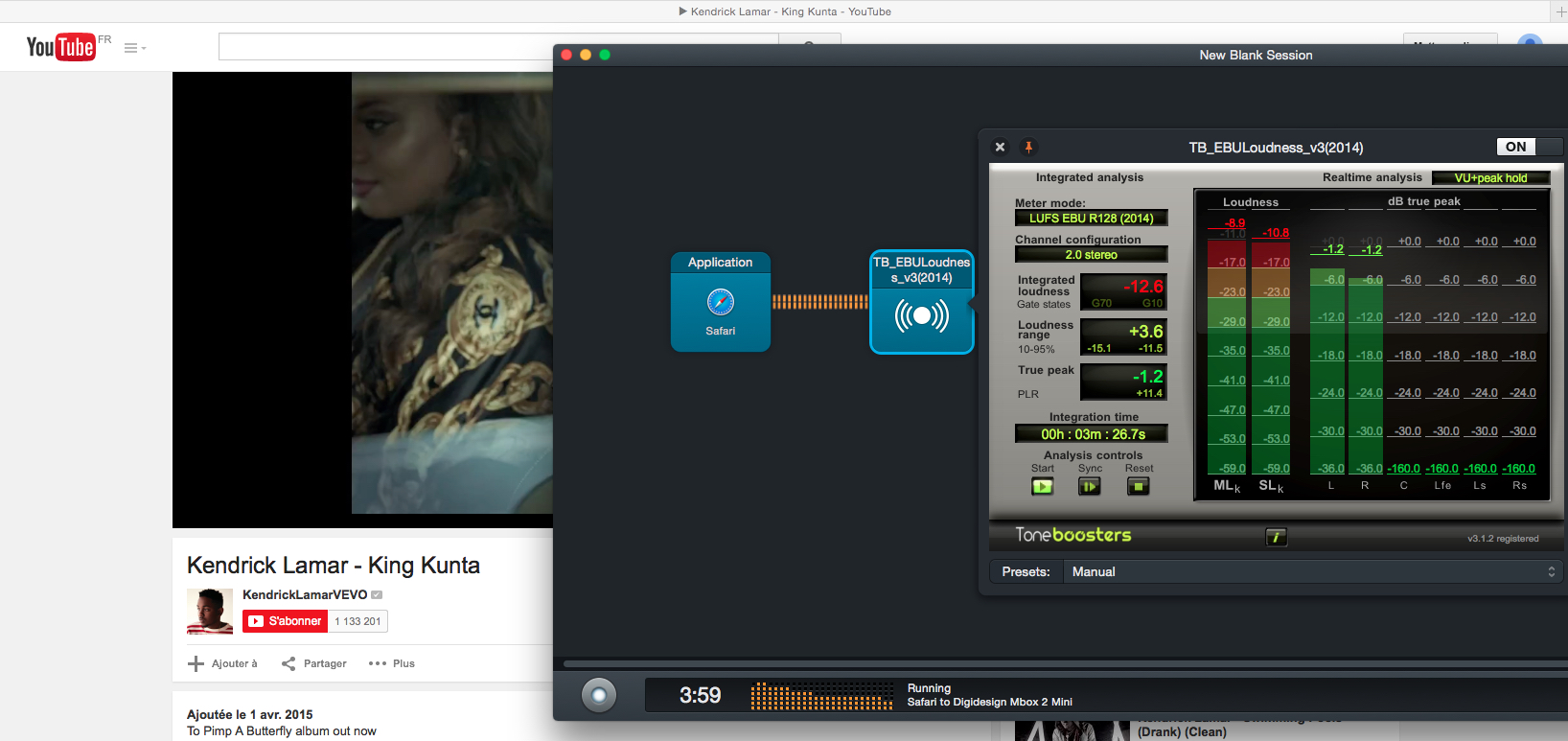The width and height of the screenshot is (1568, 741).
Task: Click the Partager share button
Action: 314,663
